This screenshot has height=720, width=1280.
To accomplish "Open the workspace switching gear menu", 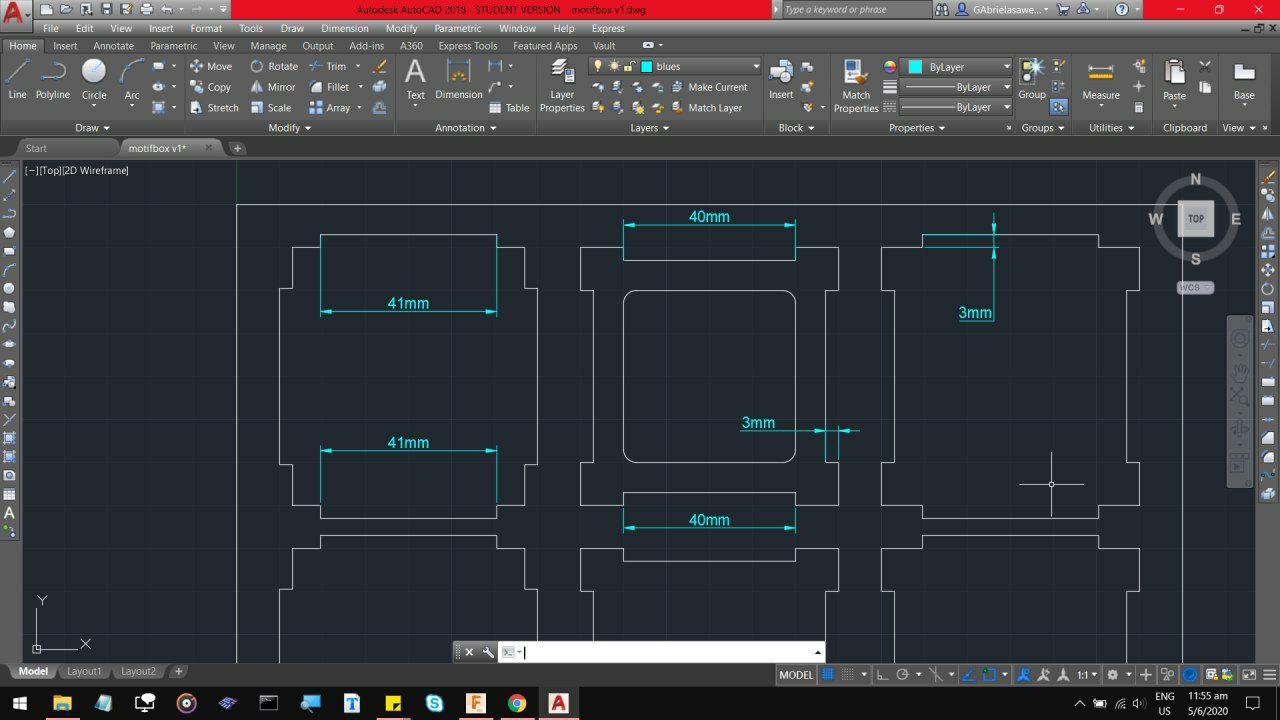I will point(1118,675).
